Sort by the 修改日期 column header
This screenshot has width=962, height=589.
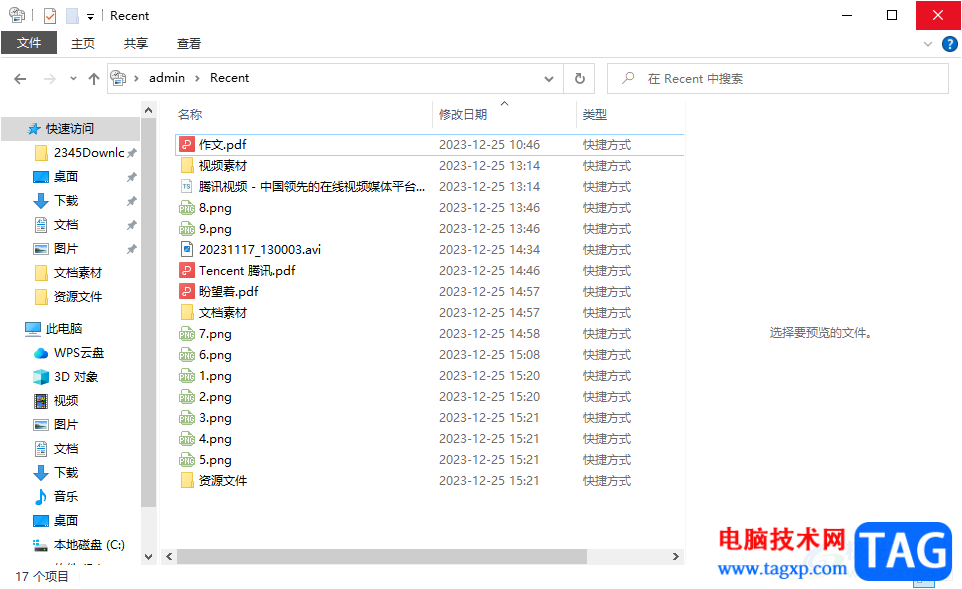463,114
